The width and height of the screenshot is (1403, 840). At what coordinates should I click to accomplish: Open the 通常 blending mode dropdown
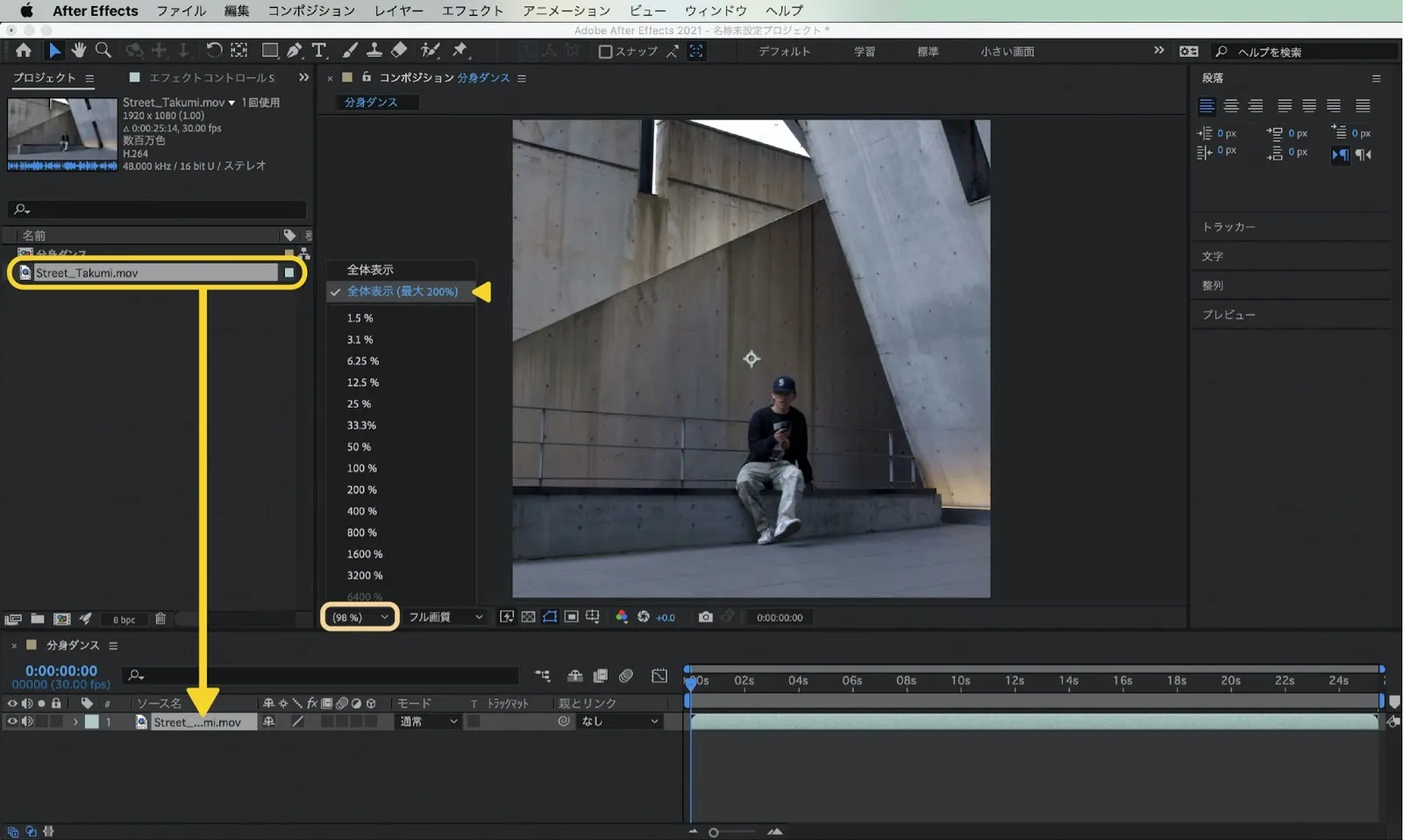429,722
